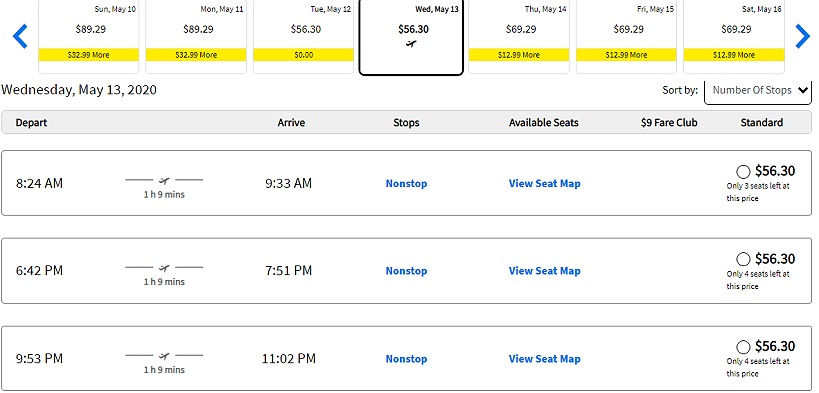Viewport: 819px width, 393px height.
Task: Click the yellow $32.99 More bar on Mon, May 11
Action: point(196,55)
